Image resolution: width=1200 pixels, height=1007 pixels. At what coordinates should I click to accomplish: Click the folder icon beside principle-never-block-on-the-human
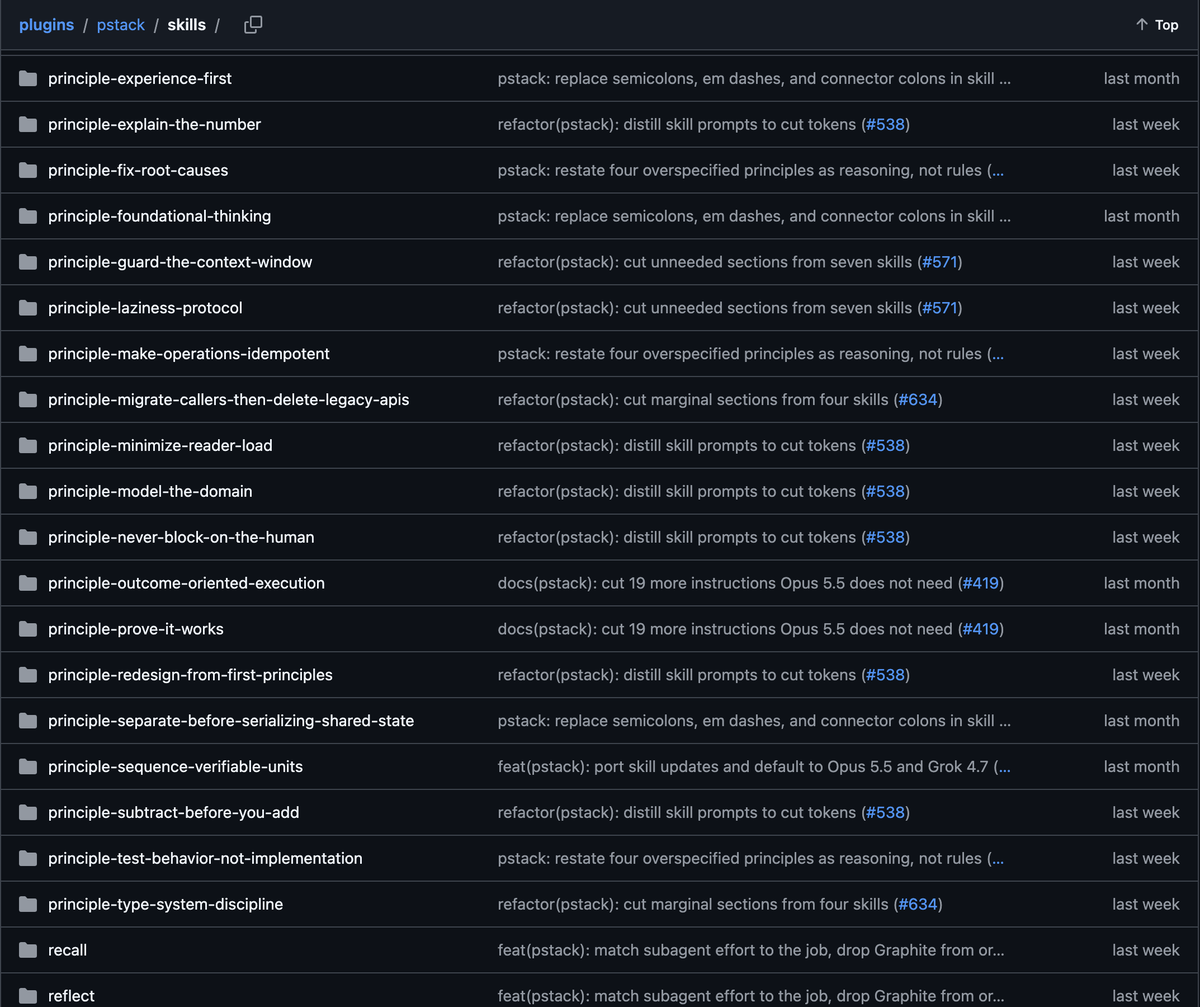(x=28, y=537)
